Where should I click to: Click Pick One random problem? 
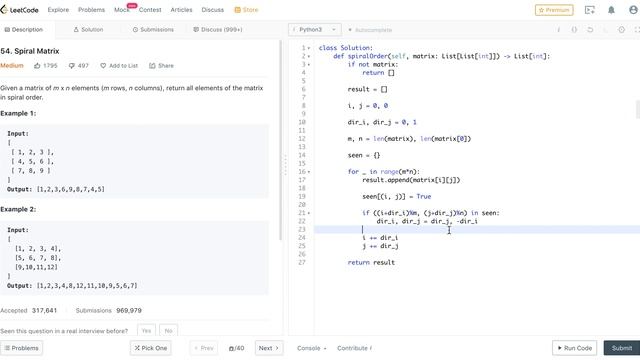point(151,348)
